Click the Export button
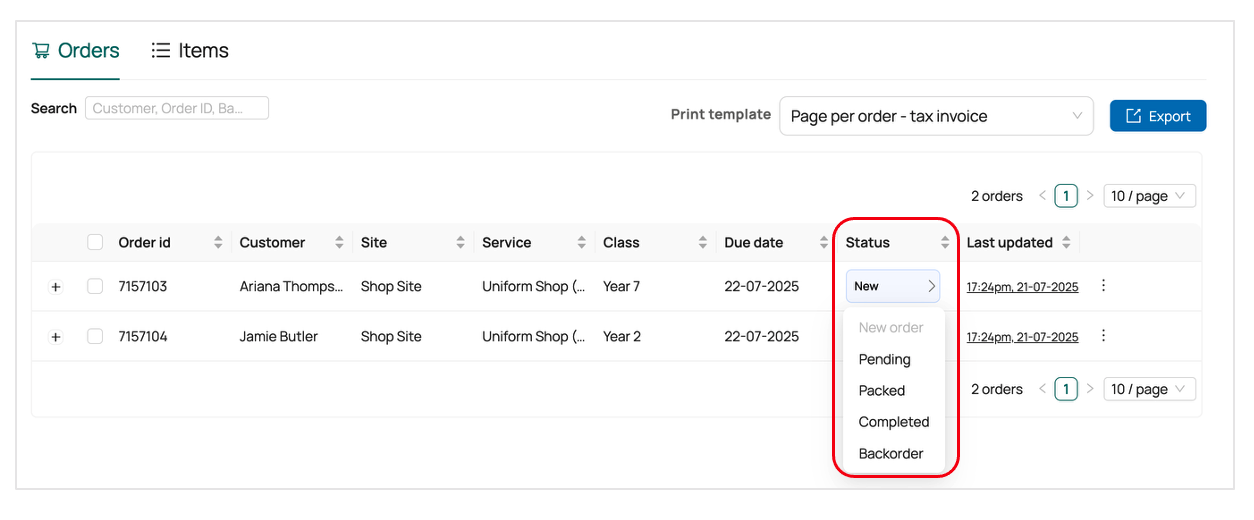Screen dimensions: 1254x520 pos(1158,116)
